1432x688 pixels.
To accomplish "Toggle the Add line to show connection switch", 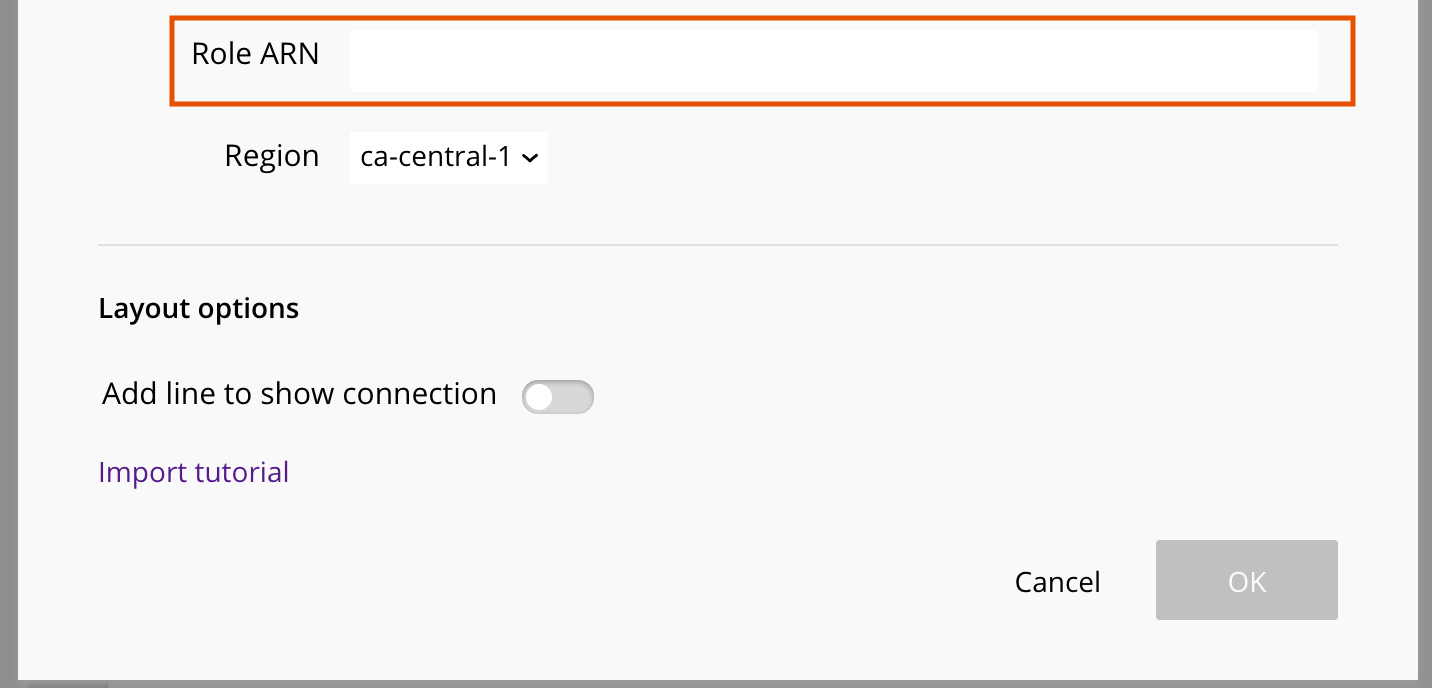I will tap(558, 397).
